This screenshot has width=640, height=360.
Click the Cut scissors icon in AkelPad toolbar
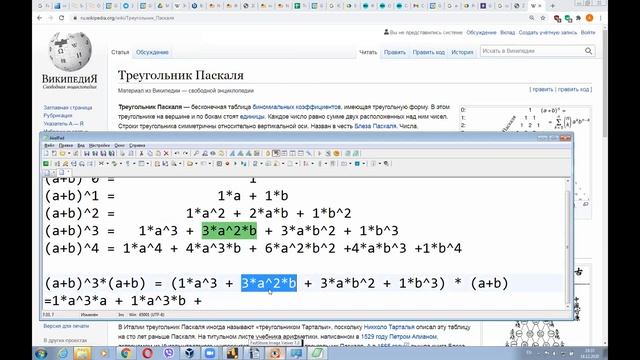point(142,153)
